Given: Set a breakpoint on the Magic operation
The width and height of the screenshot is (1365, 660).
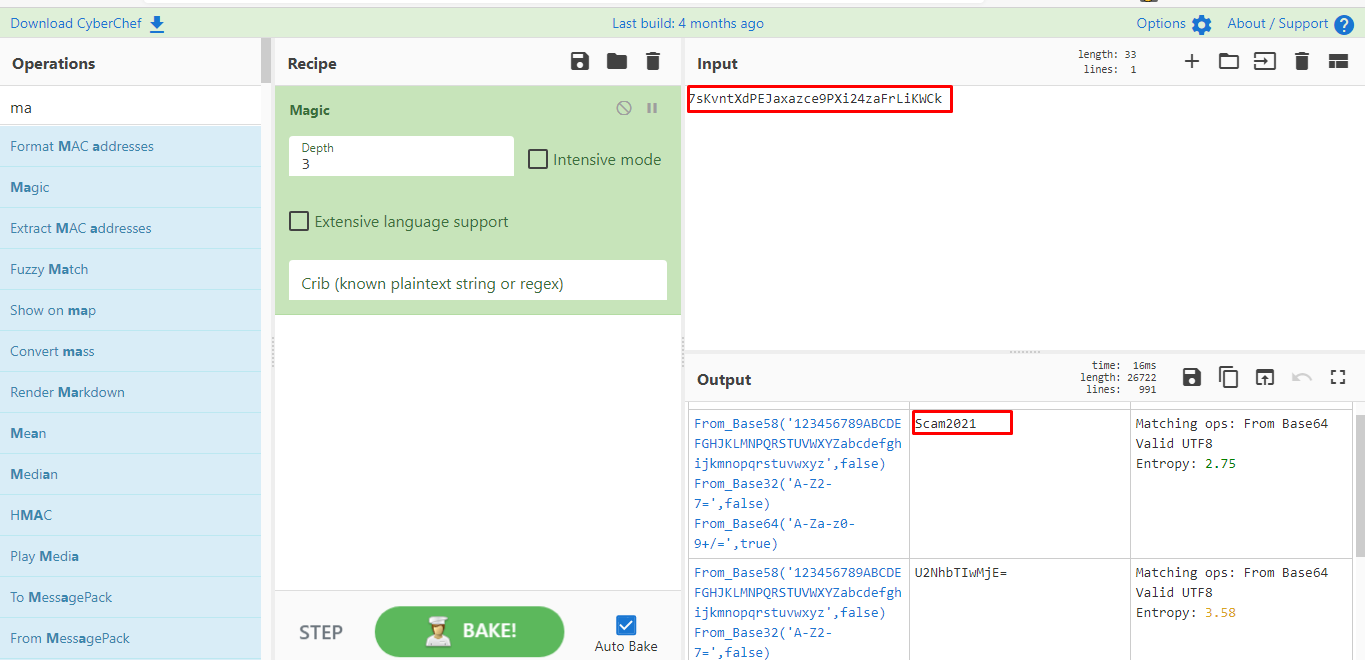Looking at the screenshot, I should tap(651, 107).
